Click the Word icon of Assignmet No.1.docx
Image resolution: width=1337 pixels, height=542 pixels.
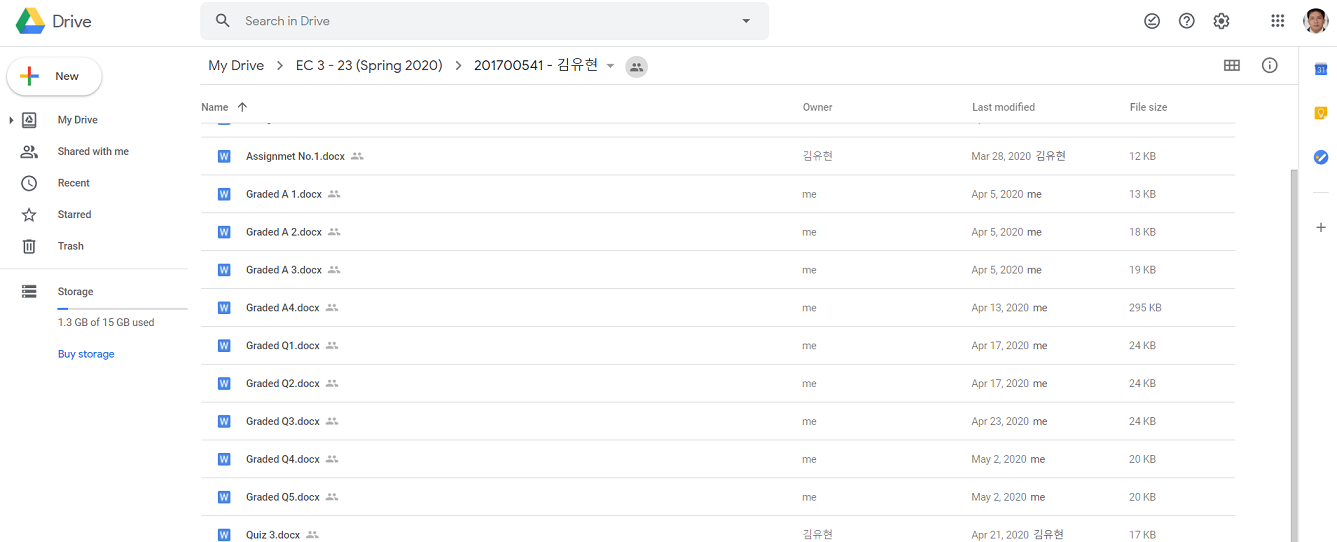tap(224, 156)
